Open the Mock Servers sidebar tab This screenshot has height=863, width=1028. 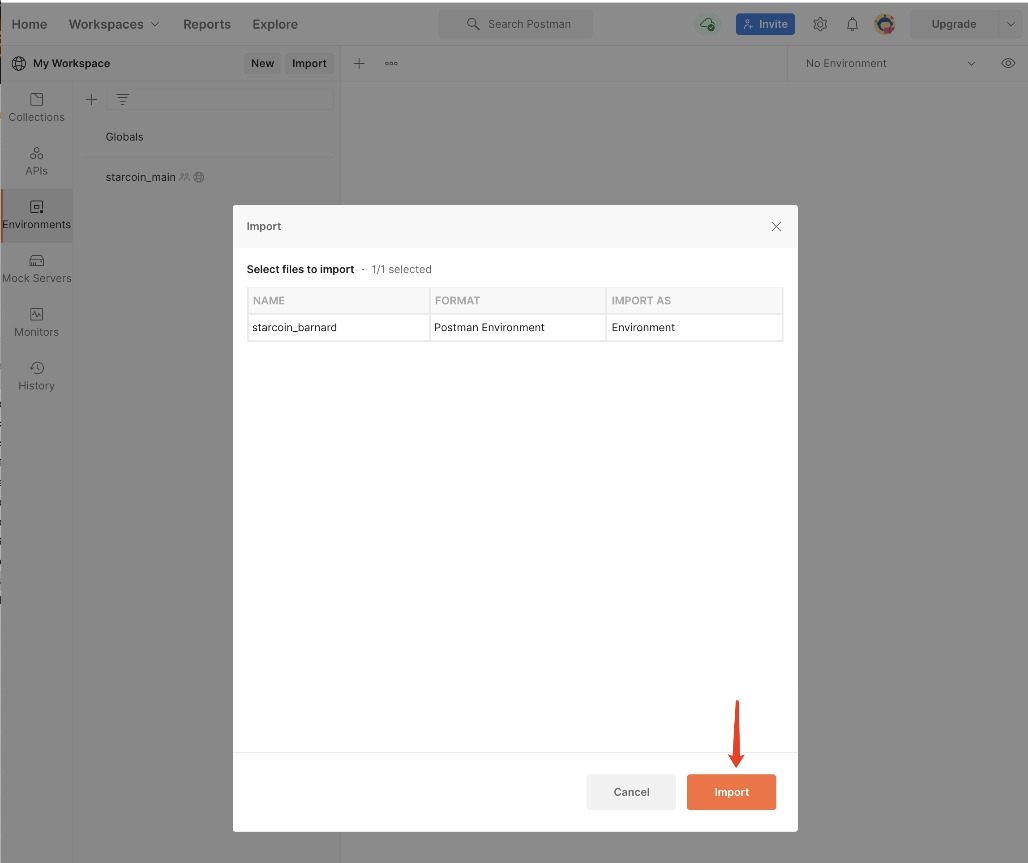tap(37, 269)
